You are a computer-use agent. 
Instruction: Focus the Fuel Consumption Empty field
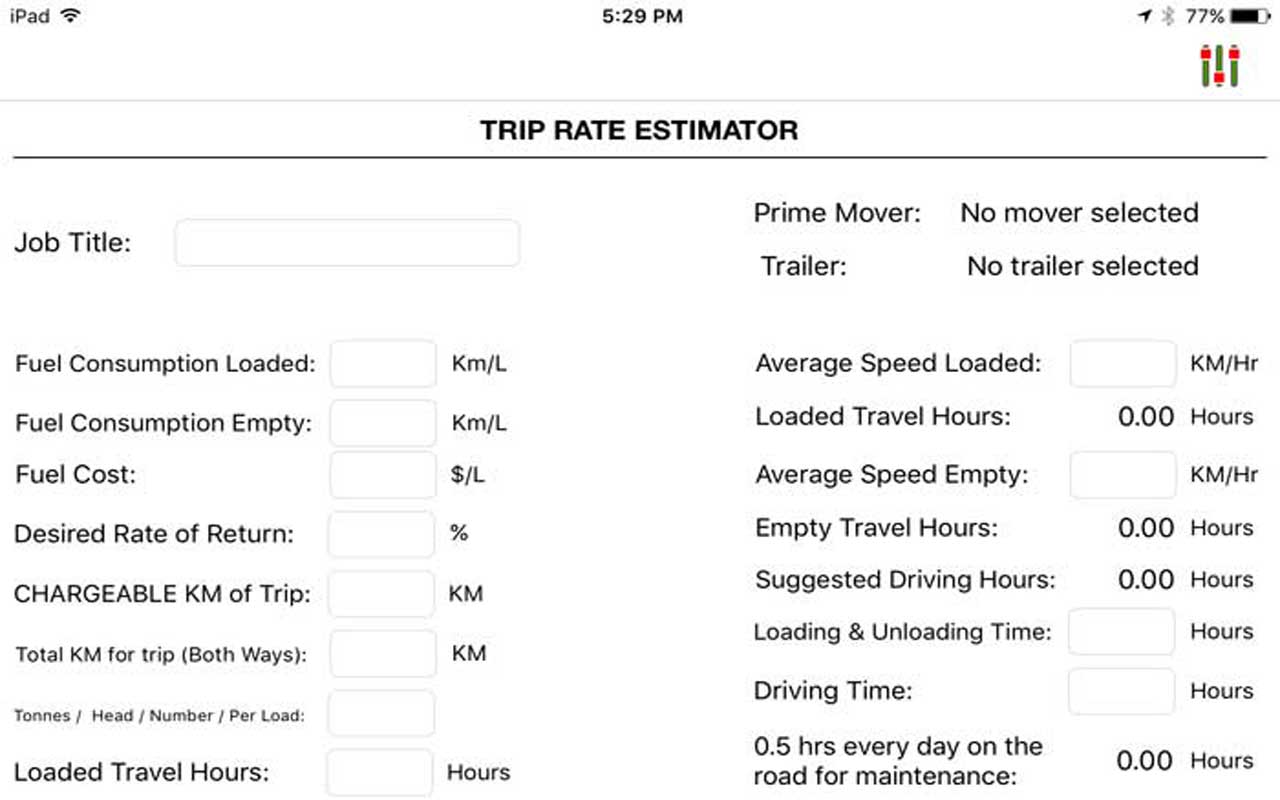(x=383, y=423)
